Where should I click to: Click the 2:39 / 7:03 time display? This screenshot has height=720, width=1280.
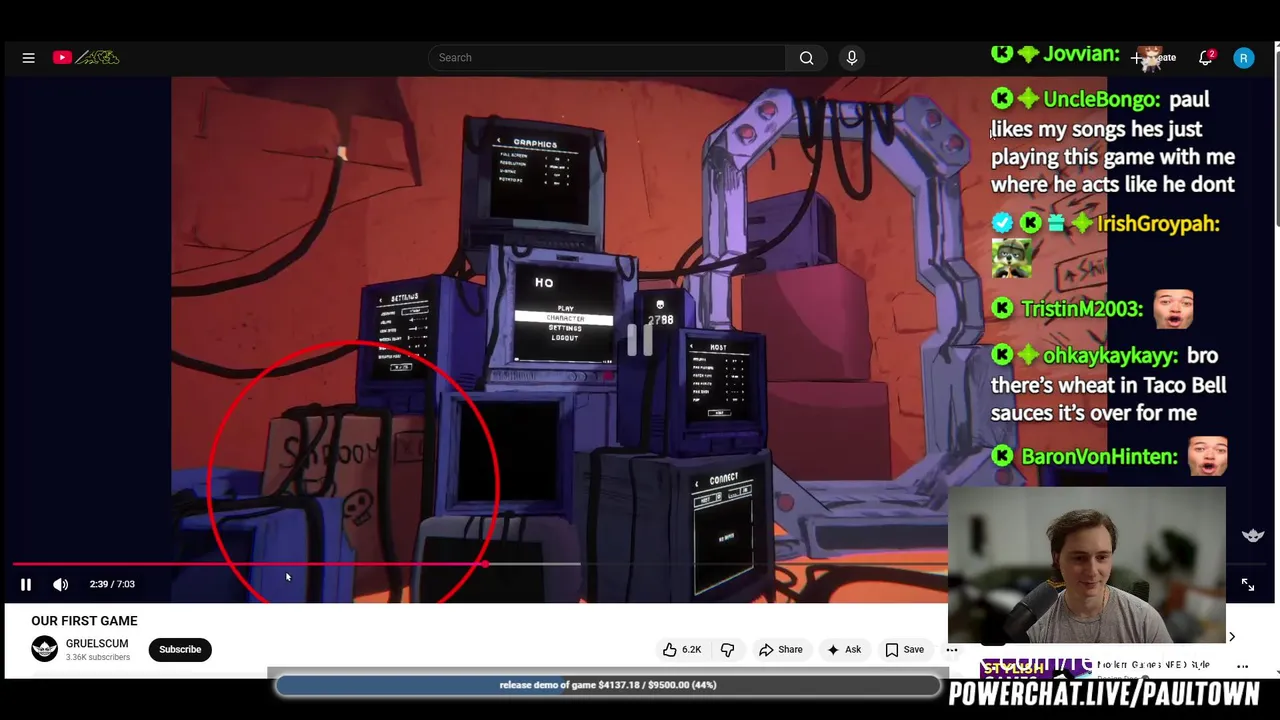click(x=112, y=584)
